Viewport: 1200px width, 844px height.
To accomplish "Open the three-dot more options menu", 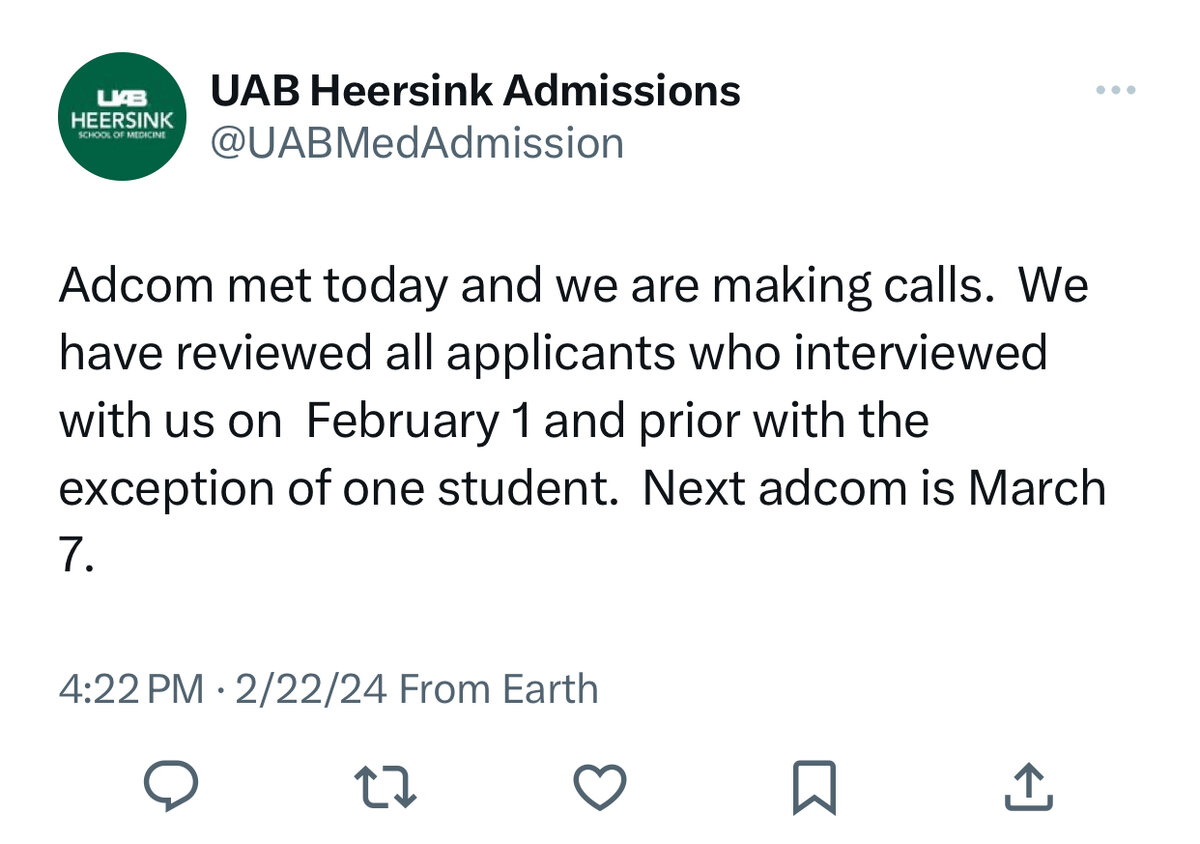I will pyautogui.click(x=1115, y=91).
